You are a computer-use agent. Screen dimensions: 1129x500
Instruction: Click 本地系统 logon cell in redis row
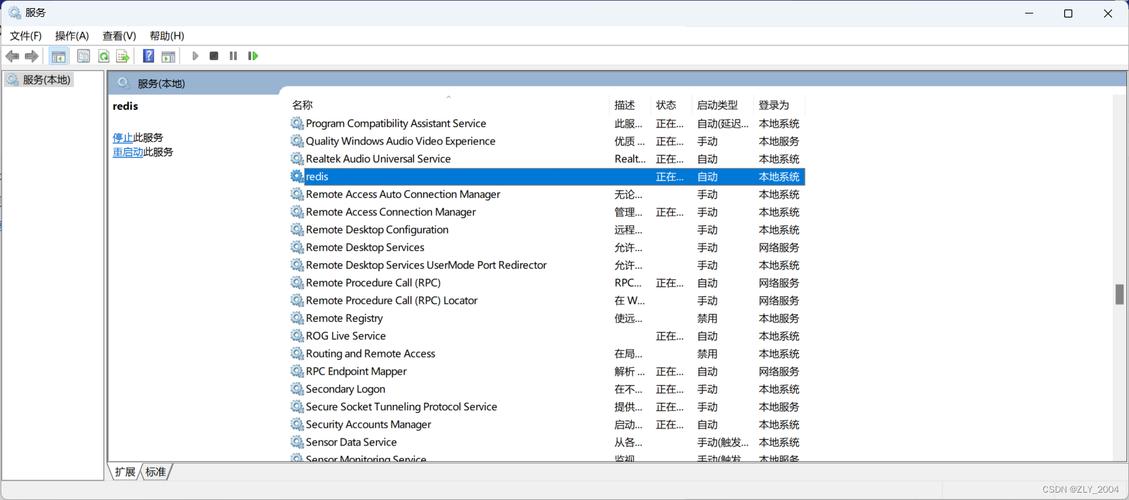click(x=778, y=177)
